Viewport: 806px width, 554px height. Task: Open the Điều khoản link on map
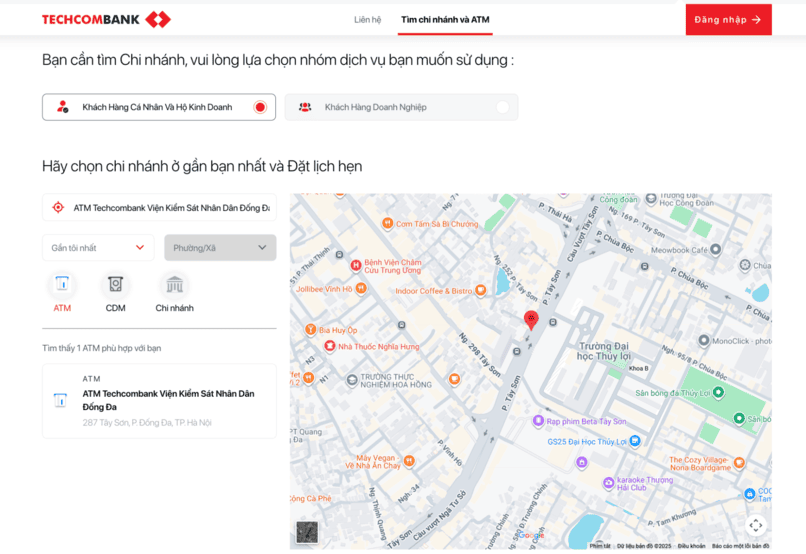(x=691, y=546)
